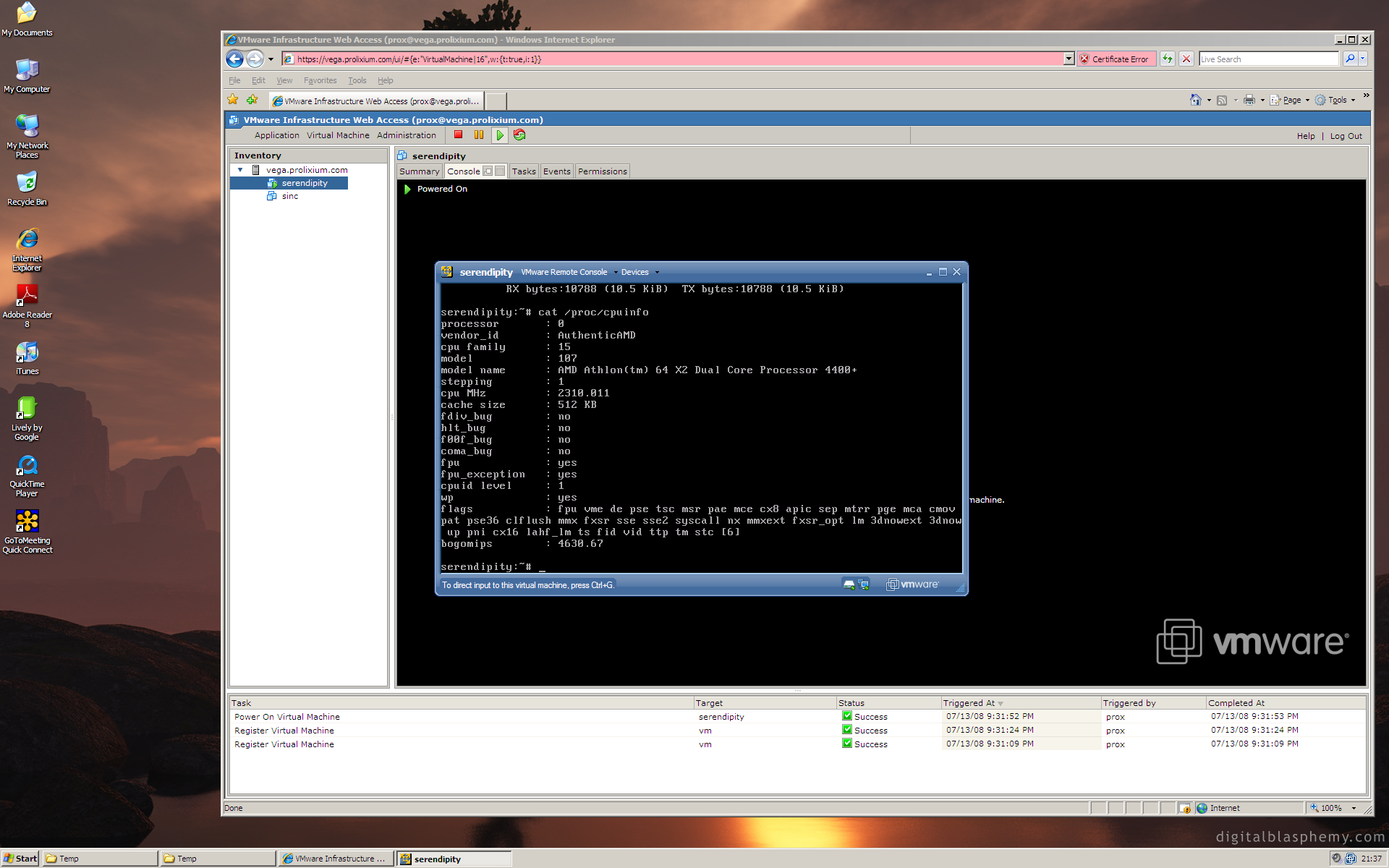Open the empty new tab button
The width and height of the screenshot is (1389, 868).
[x=496, y=101]
